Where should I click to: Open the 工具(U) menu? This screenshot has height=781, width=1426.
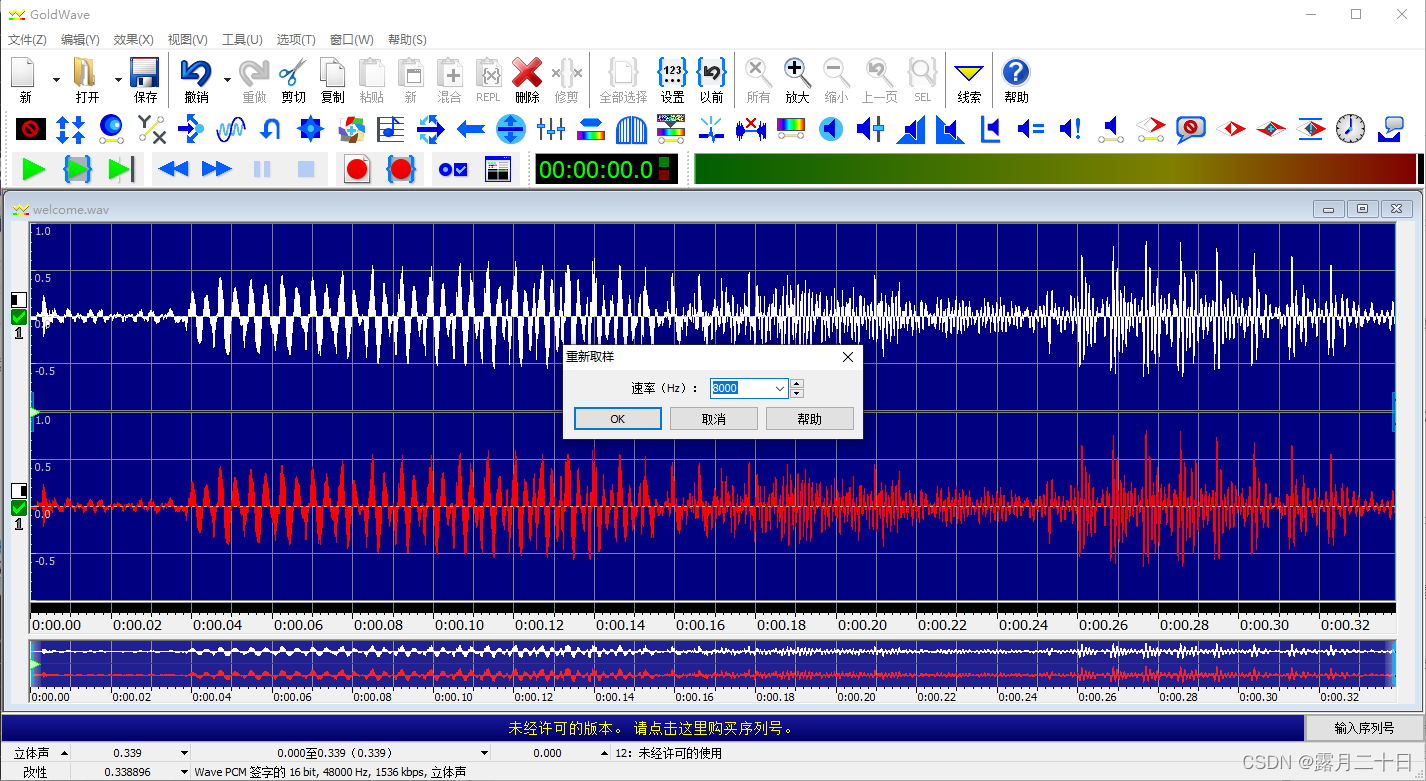242,40
